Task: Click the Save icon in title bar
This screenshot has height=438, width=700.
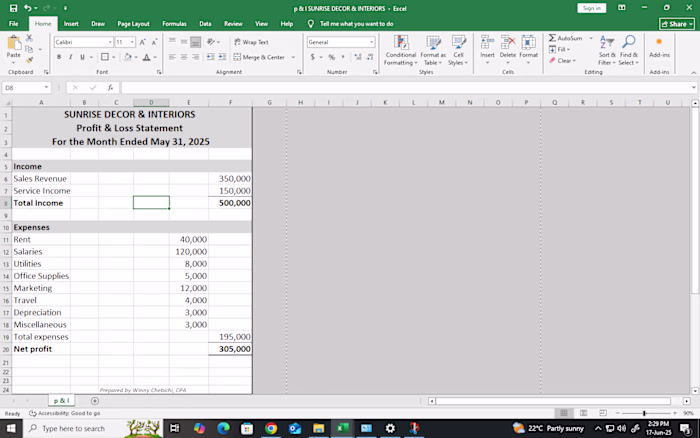Action: [x=13, y=8]
